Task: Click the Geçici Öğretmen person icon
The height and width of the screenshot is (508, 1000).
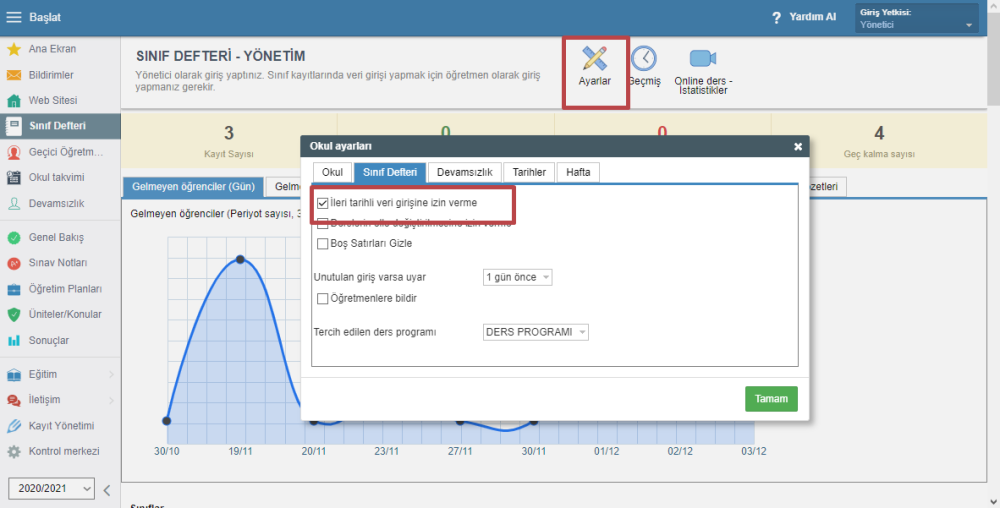Action: point(13,152)
